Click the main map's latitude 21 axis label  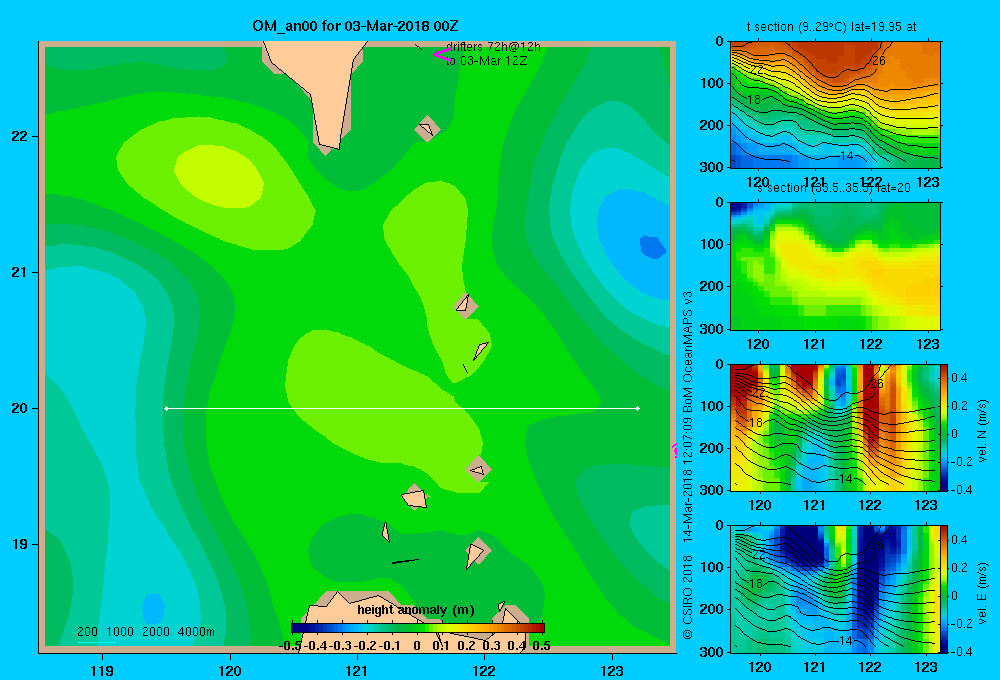coord(20,272)
